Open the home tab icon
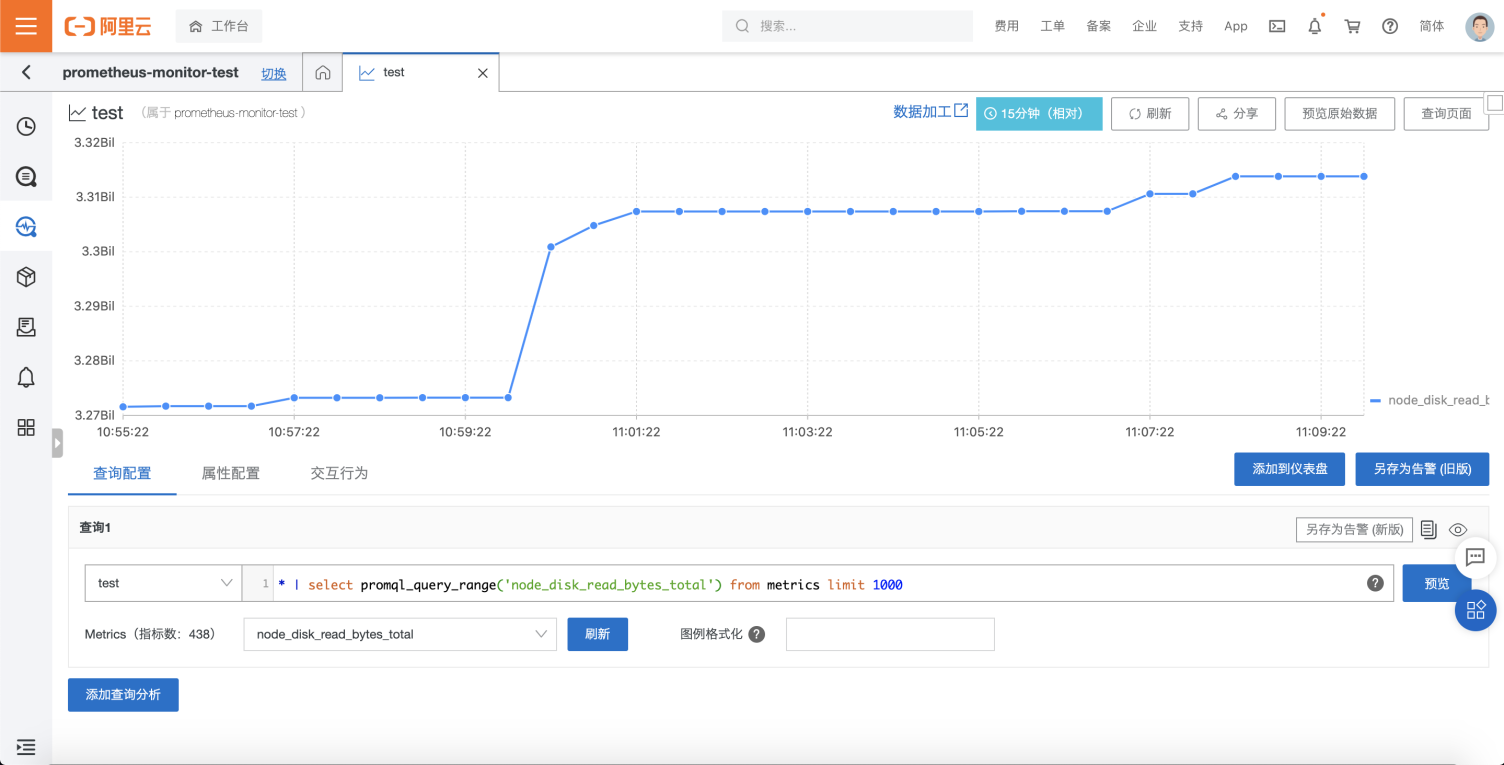Viewport: 1504px width, 765px height. [x=322, y=73]
